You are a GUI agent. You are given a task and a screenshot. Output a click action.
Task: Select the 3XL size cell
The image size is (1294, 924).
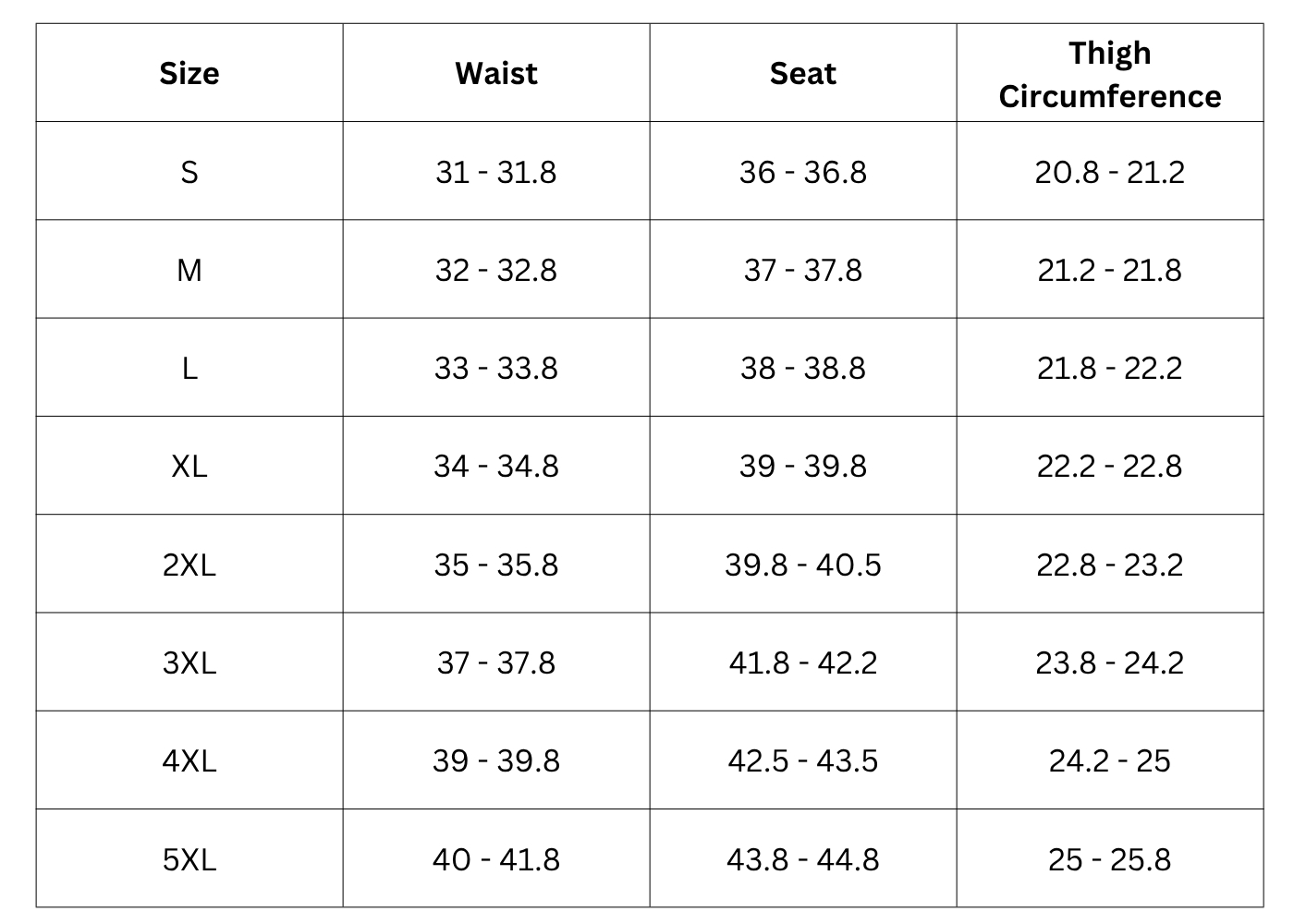189,663
